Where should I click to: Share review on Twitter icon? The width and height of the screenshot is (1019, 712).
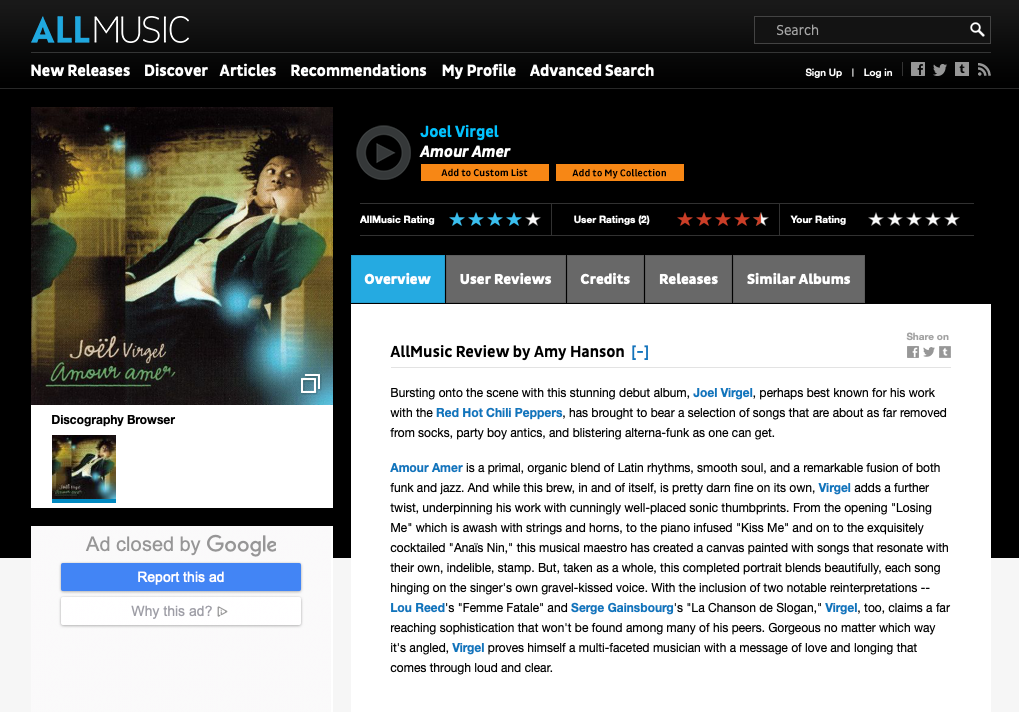point(929,352)
